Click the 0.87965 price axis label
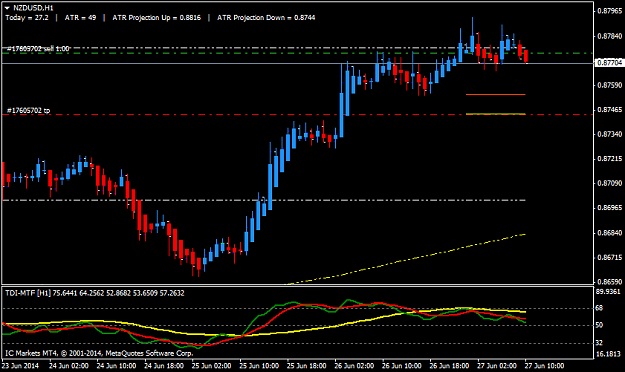625x372 pixels. coord(609,11)
